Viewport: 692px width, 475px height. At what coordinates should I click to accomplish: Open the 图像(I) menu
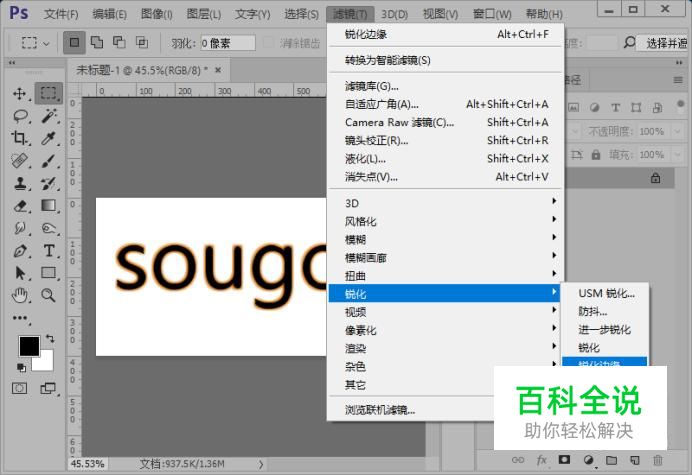point(156,14)
